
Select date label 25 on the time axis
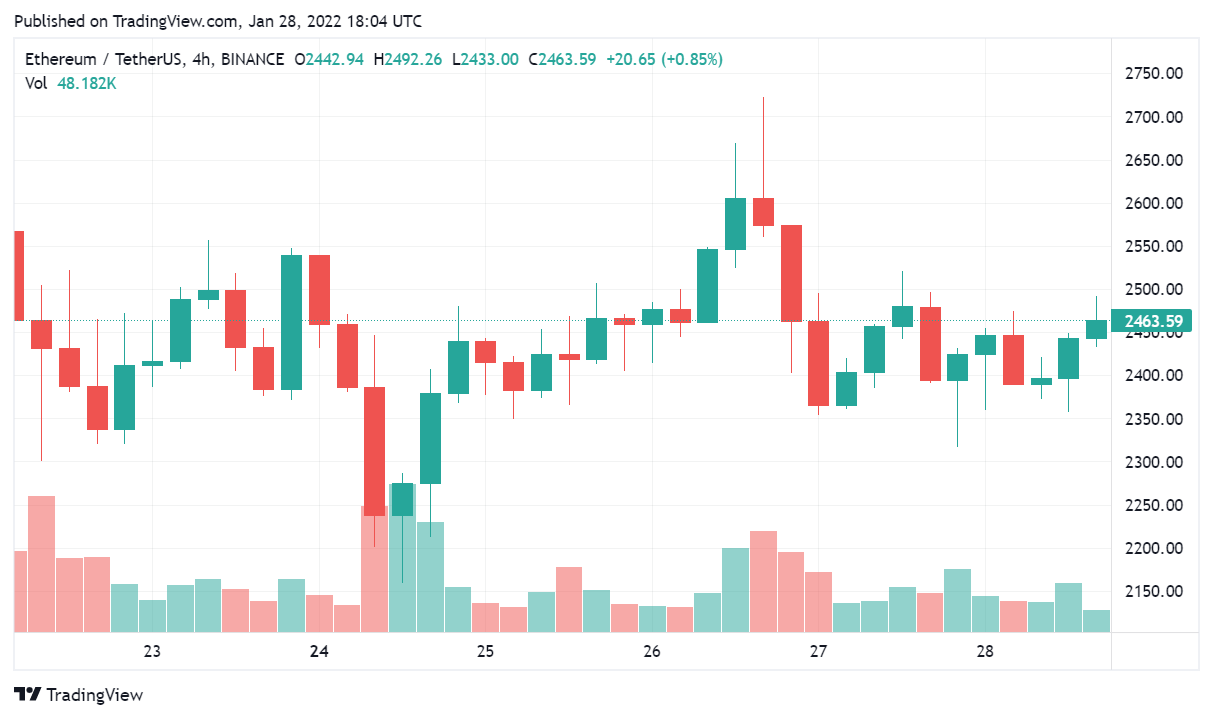[x=485, y=652]
